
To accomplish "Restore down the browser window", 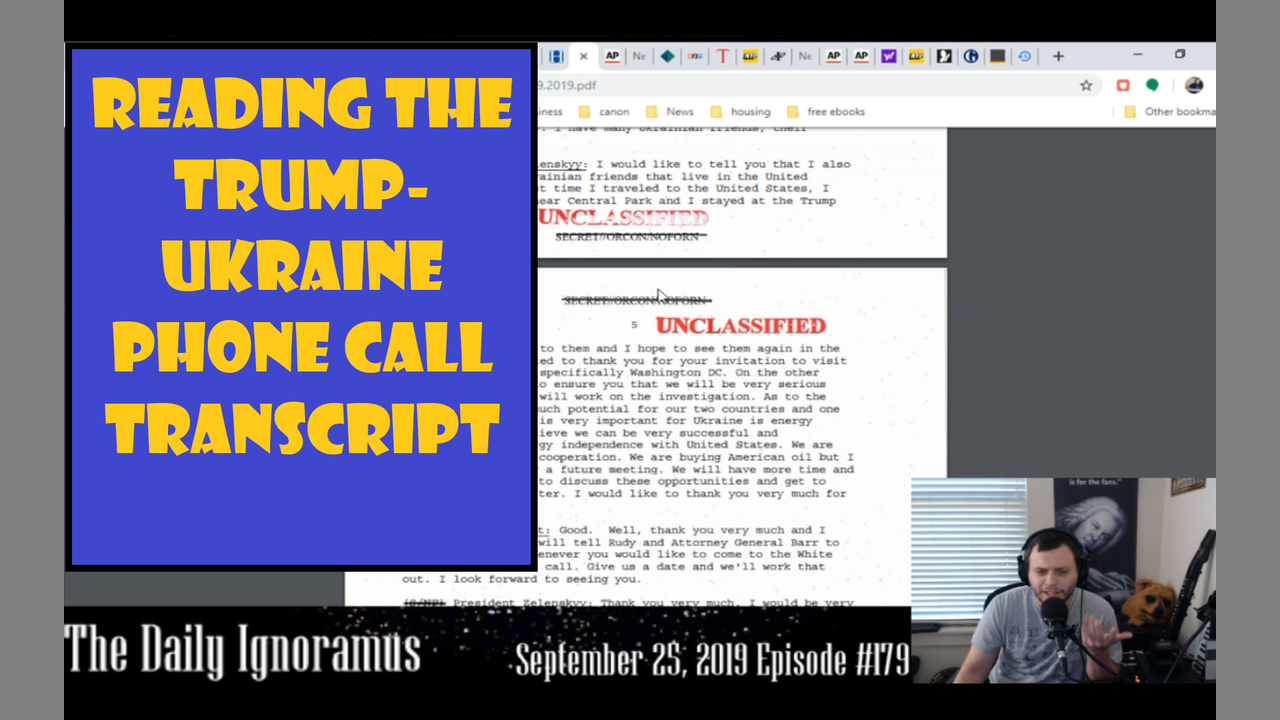I will pos(1180,55).
